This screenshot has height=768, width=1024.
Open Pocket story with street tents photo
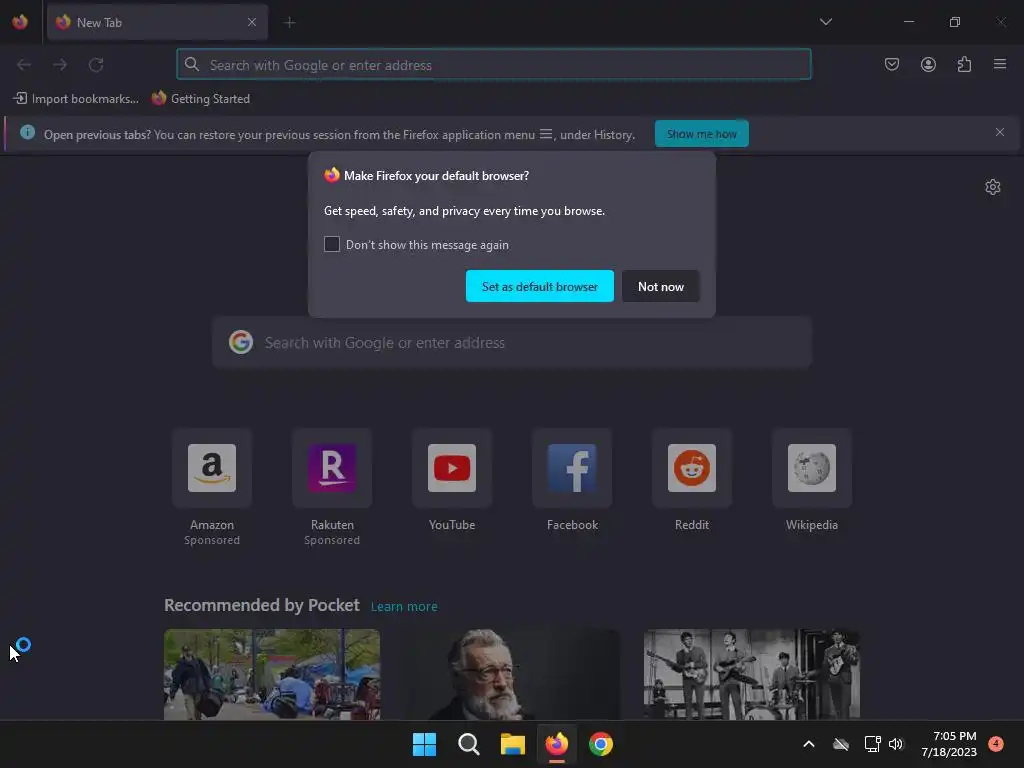click(272, 674)
